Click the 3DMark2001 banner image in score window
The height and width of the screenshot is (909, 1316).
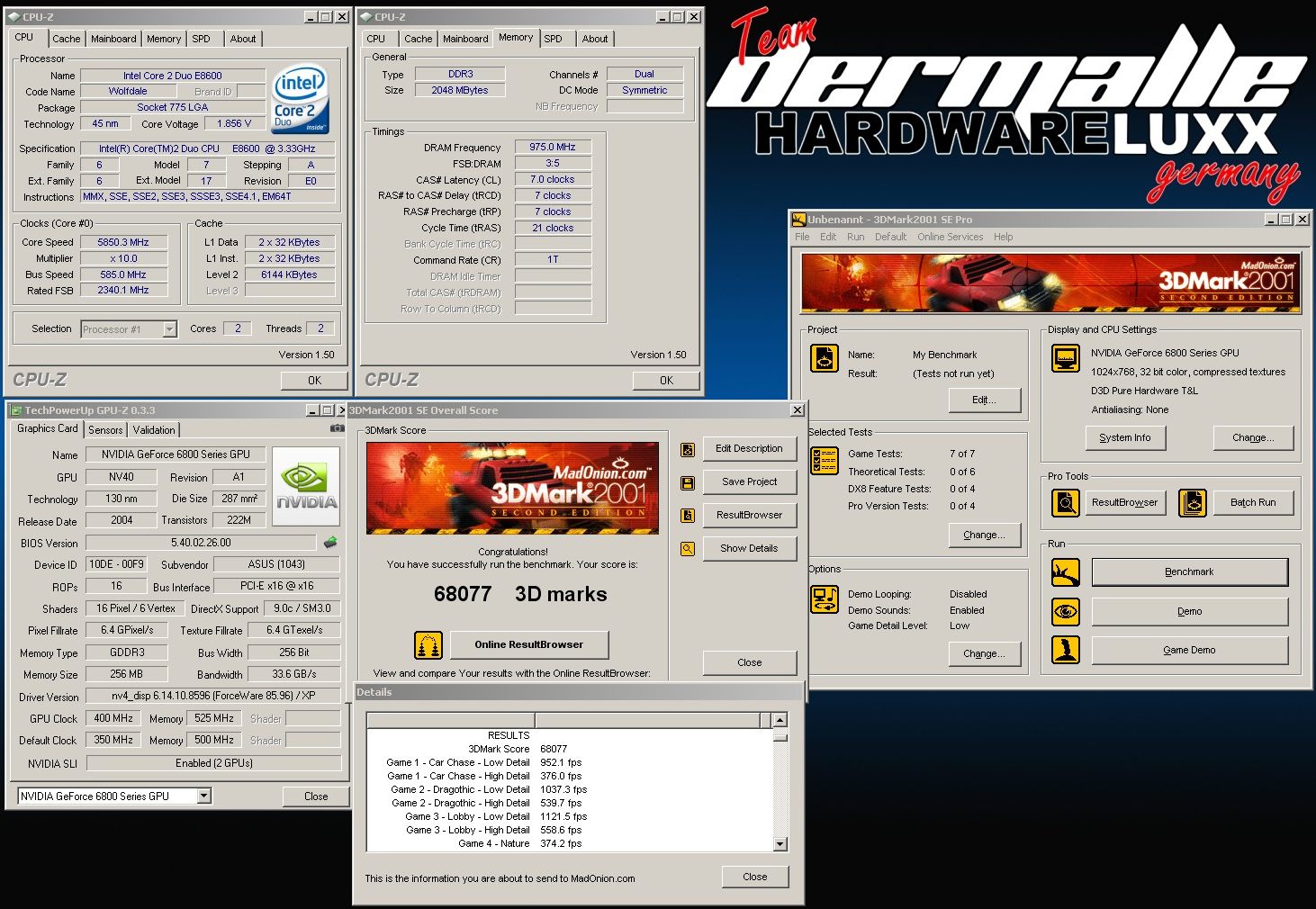pyautogui.click(x=512, y=487)
